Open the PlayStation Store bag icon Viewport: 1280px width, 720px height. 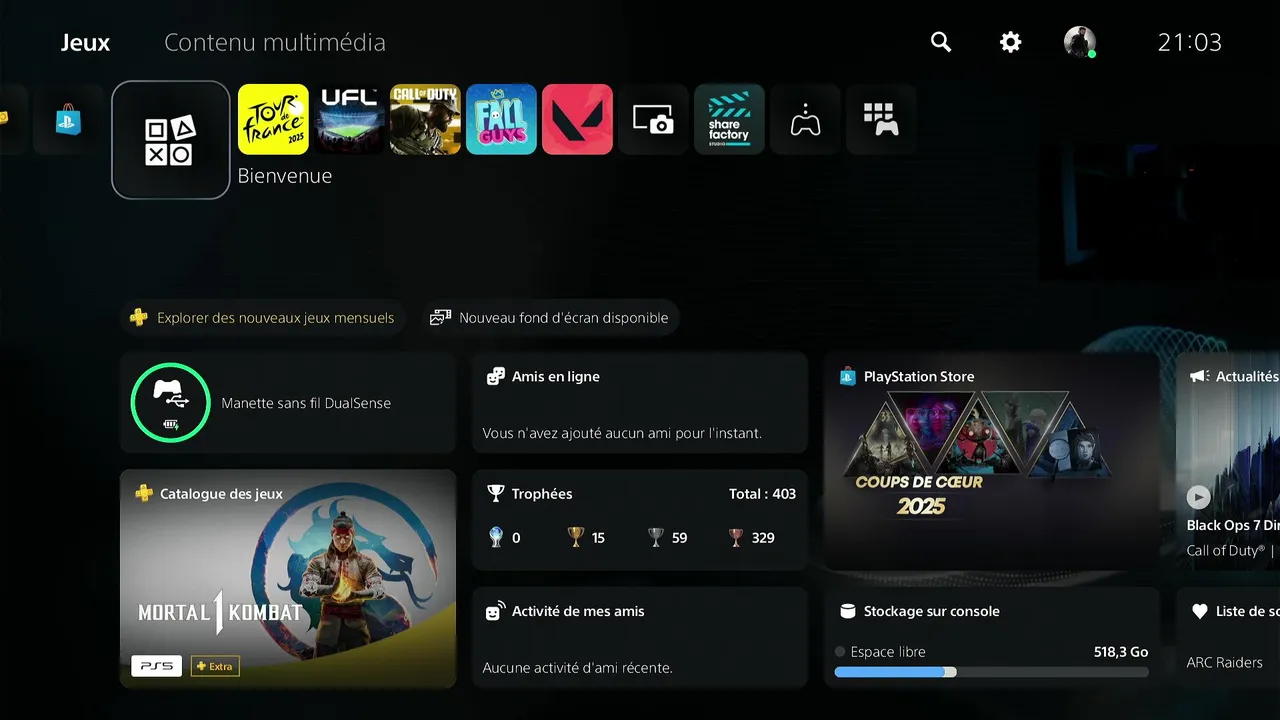point(68,119)
